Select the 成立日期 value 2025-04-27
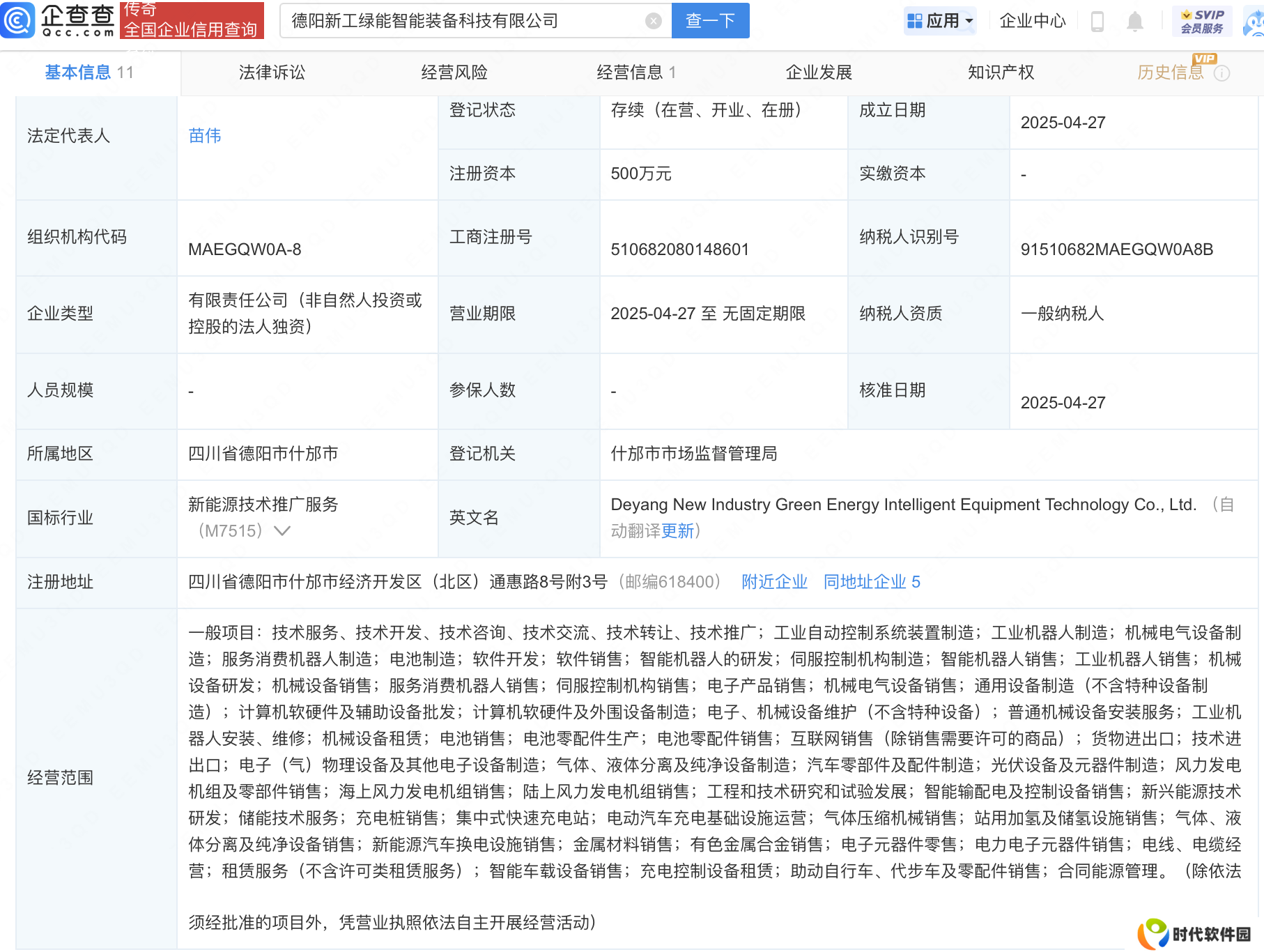 [x=1063, y=123]
